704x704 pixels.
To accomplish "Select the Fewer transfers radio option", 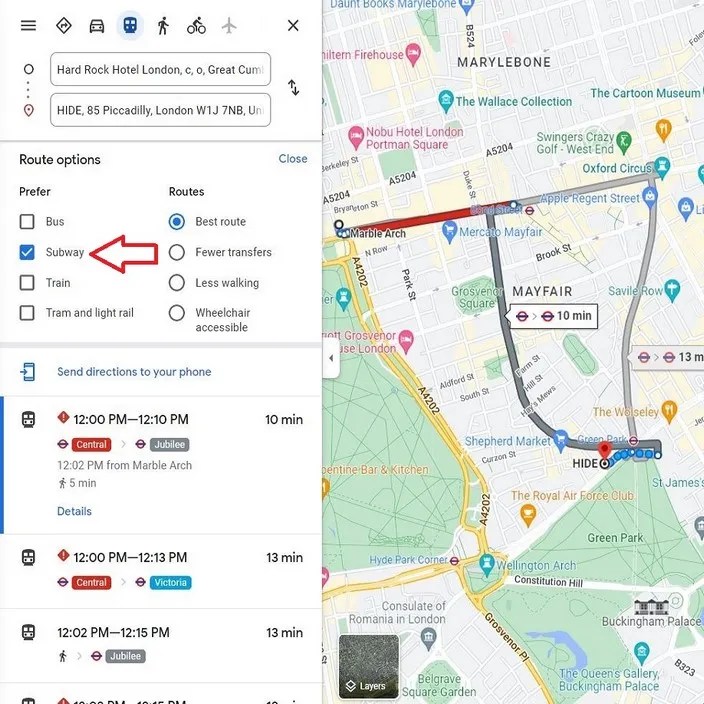I will point(177,252).
